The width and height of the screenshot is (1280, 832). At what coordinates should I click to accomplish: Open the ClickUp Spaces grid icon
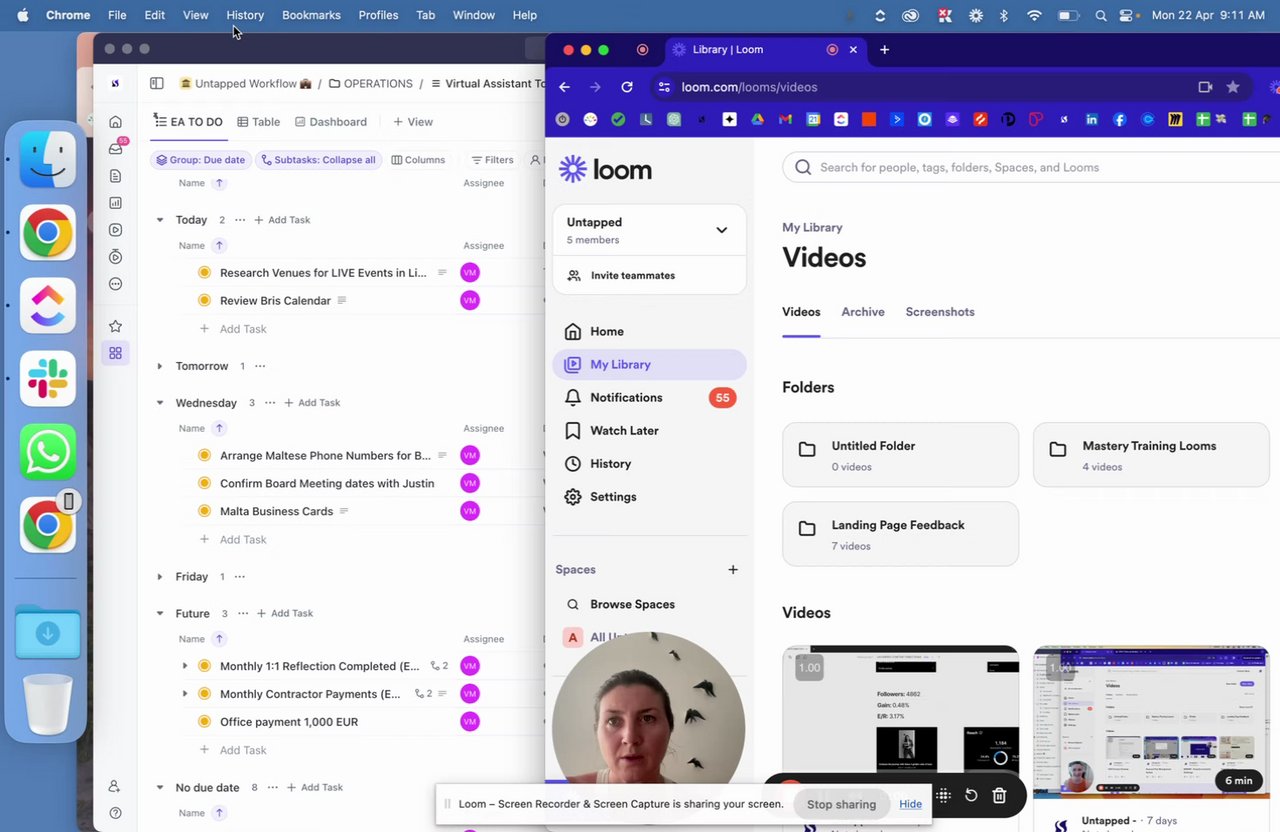[x=116, y=353]
